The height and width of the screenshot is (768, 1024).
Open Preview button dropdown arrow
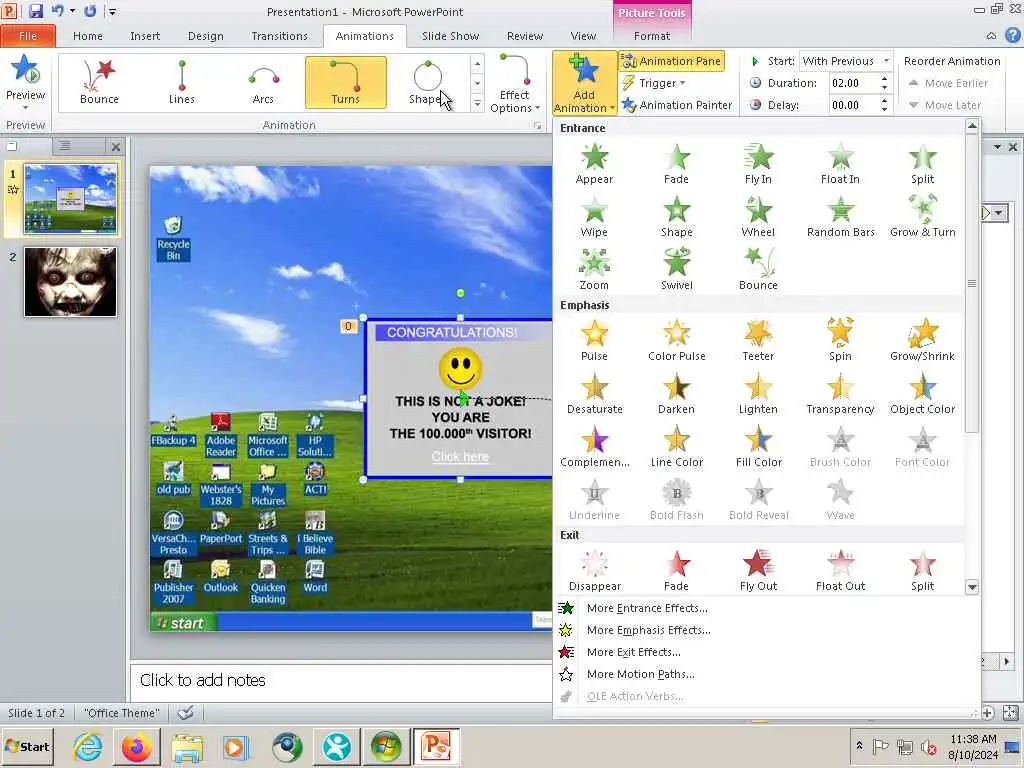tap(25, 107)
